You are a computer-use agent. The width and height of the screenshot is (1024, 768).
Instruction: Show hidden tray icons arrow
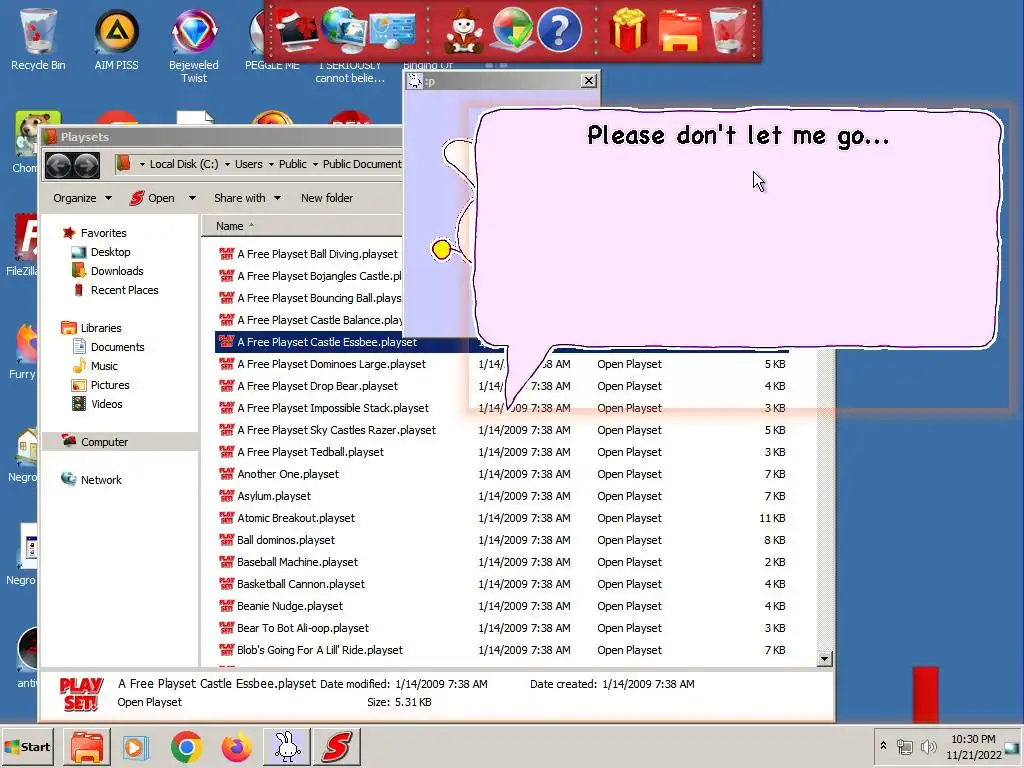pos(883,746)
